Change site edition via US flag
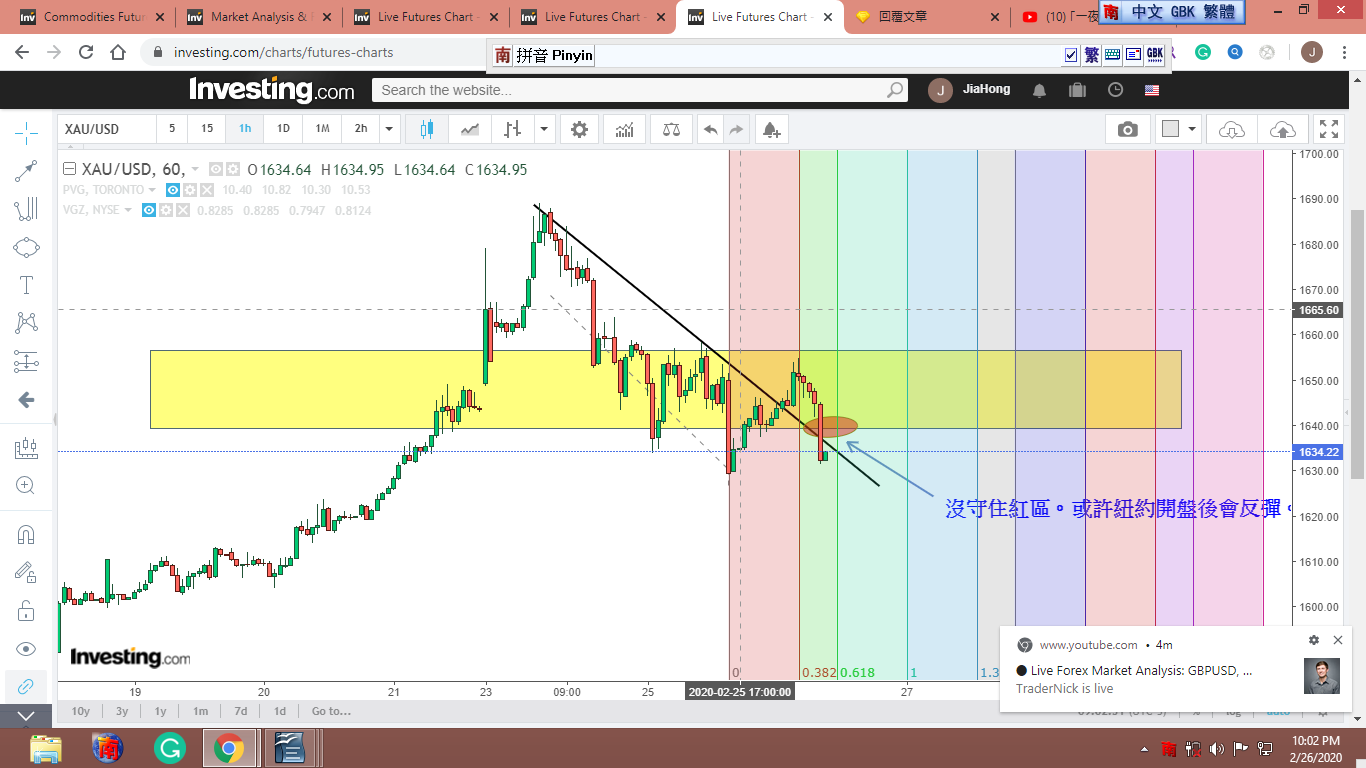The image size is (1366, 768). pyautogui.click(x=1152, y=90)
